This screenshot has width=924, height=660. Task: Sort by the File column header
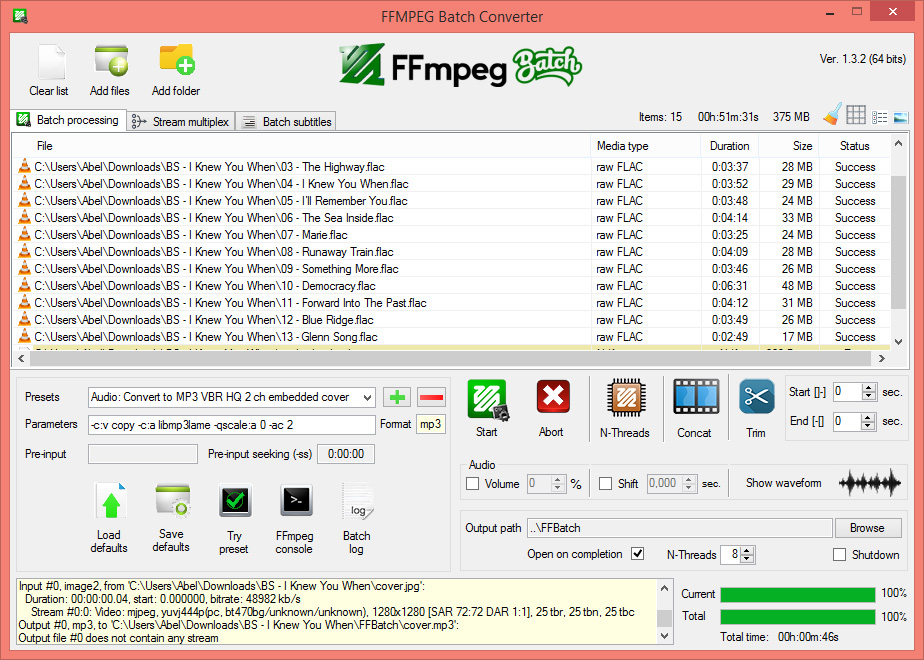tap(301, 146)
